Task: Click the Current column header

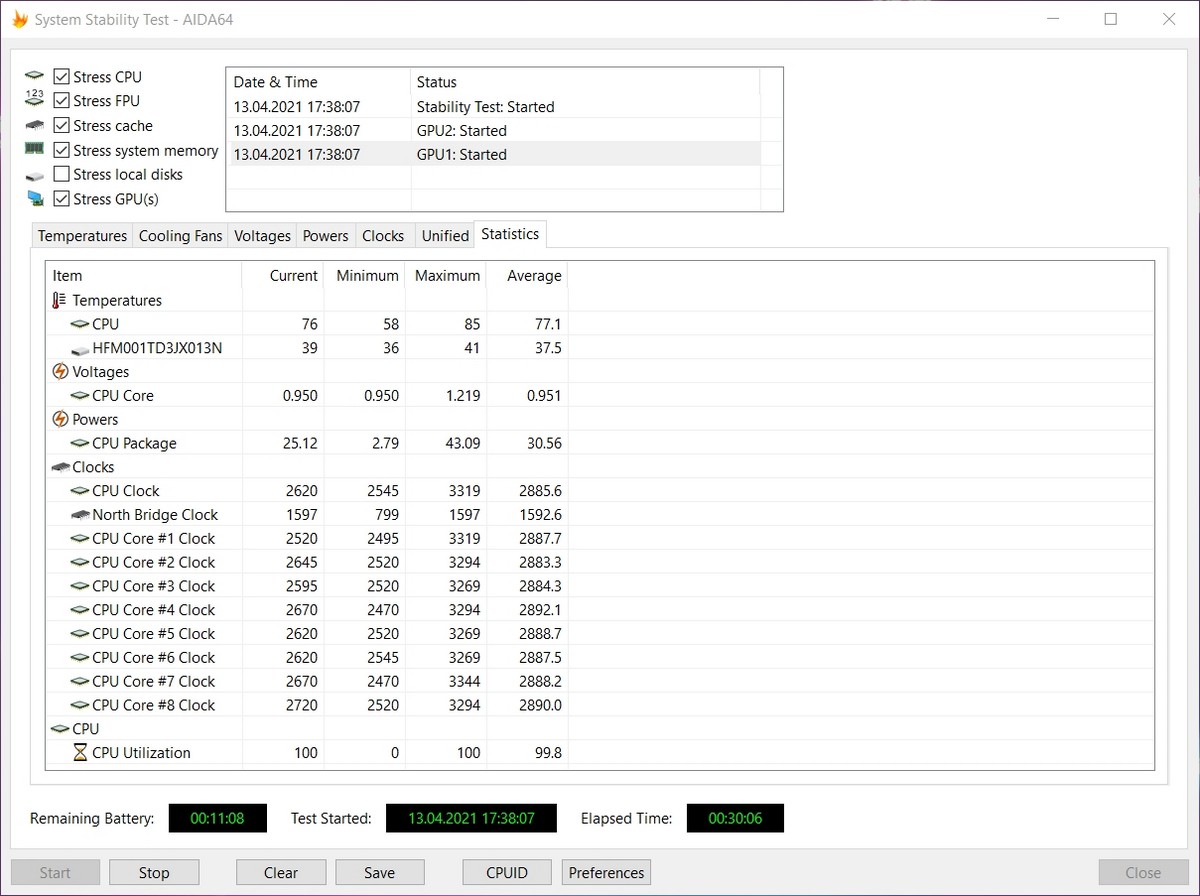Action: (x=283, y=276)
